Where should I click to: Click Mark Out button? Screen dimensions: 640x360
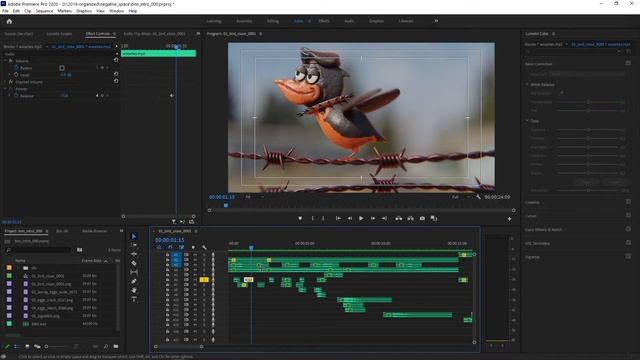323,218
